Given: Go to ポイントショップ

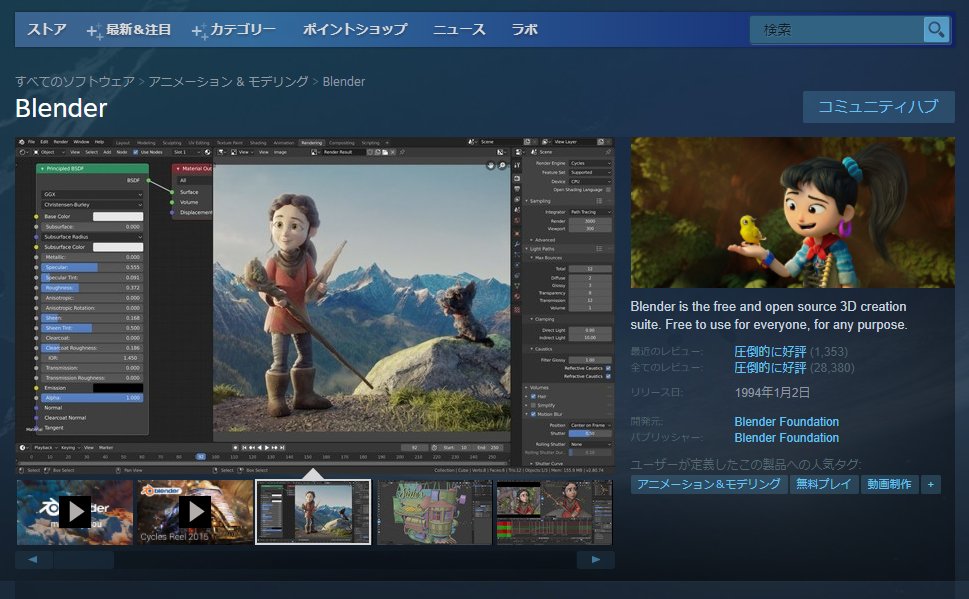Looking at the screenshot, I should (355, 29).
